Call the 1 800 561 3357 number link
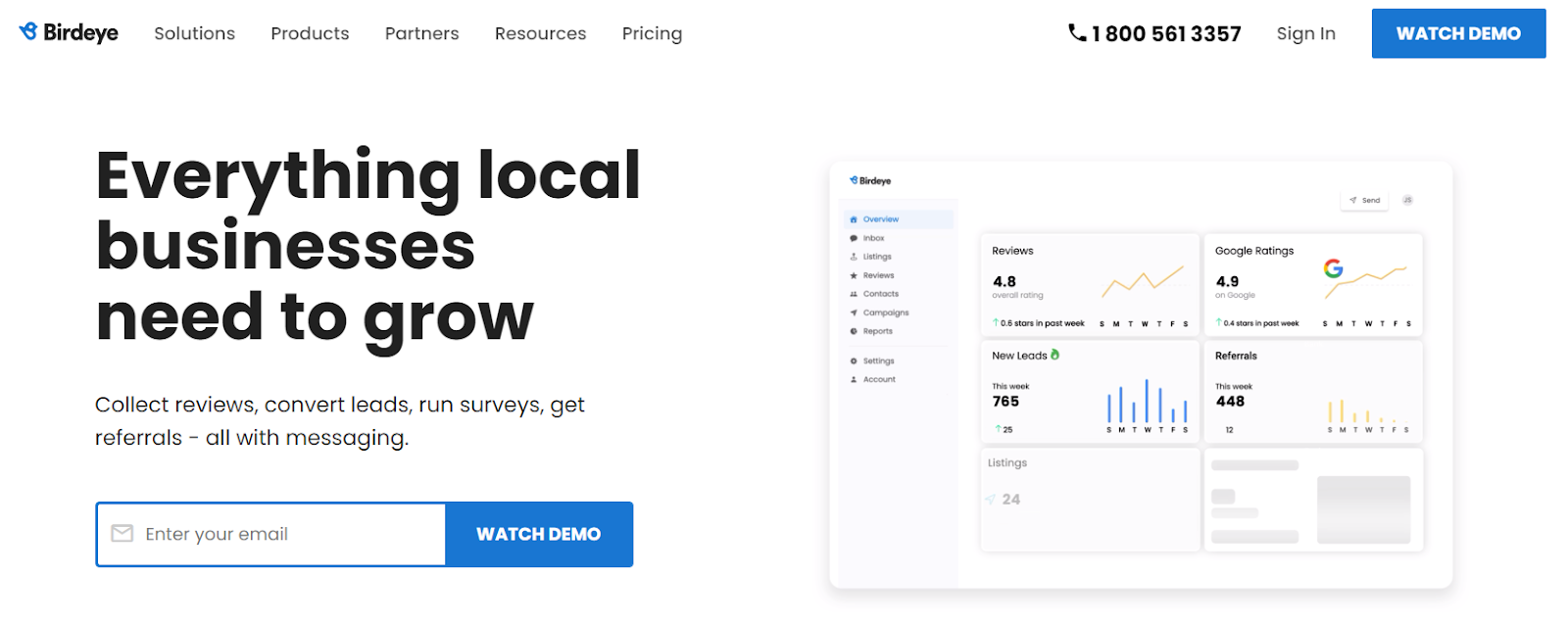 (x=1166, y=34)
